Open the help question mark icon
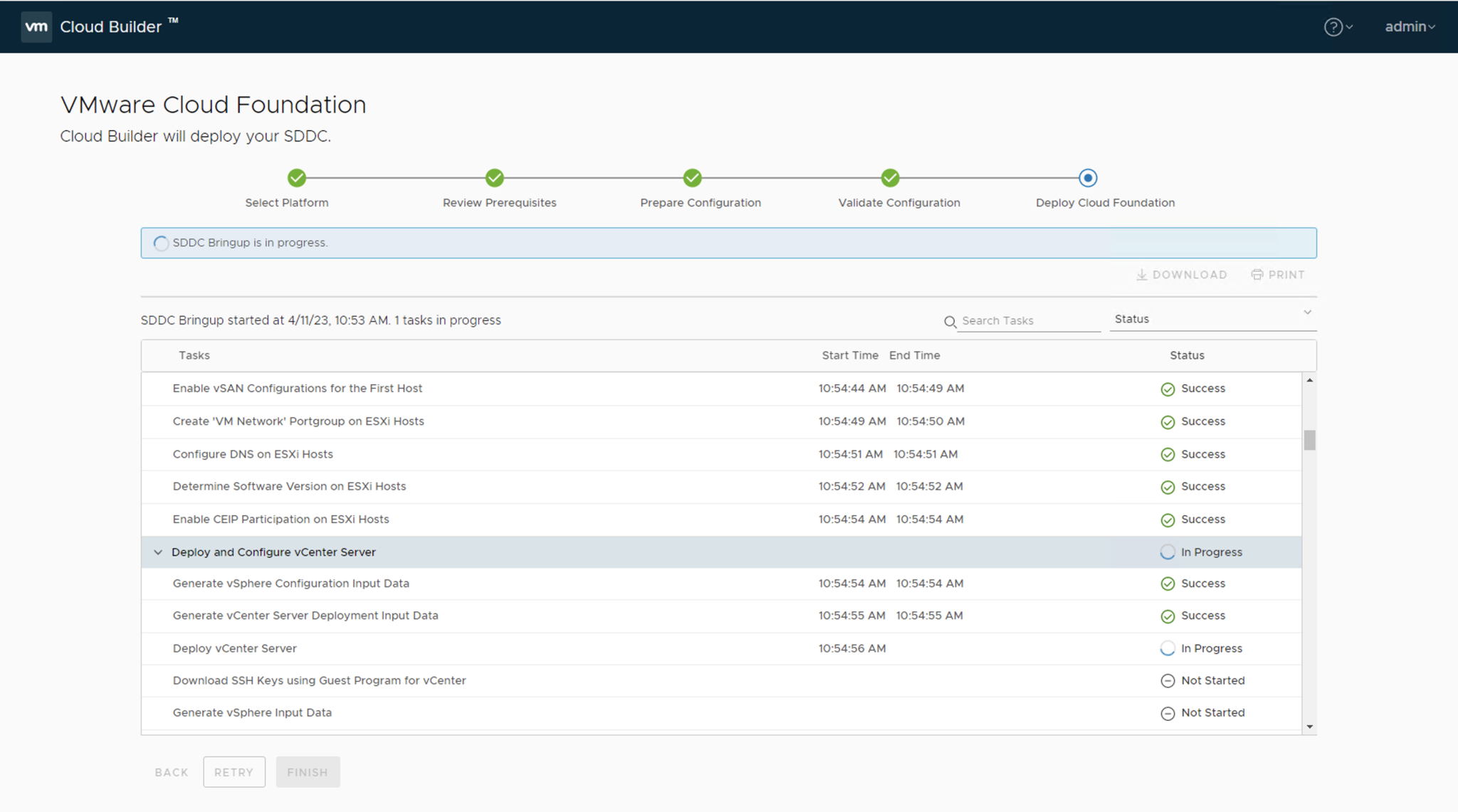The image size is (1458, 812). 1332,26
